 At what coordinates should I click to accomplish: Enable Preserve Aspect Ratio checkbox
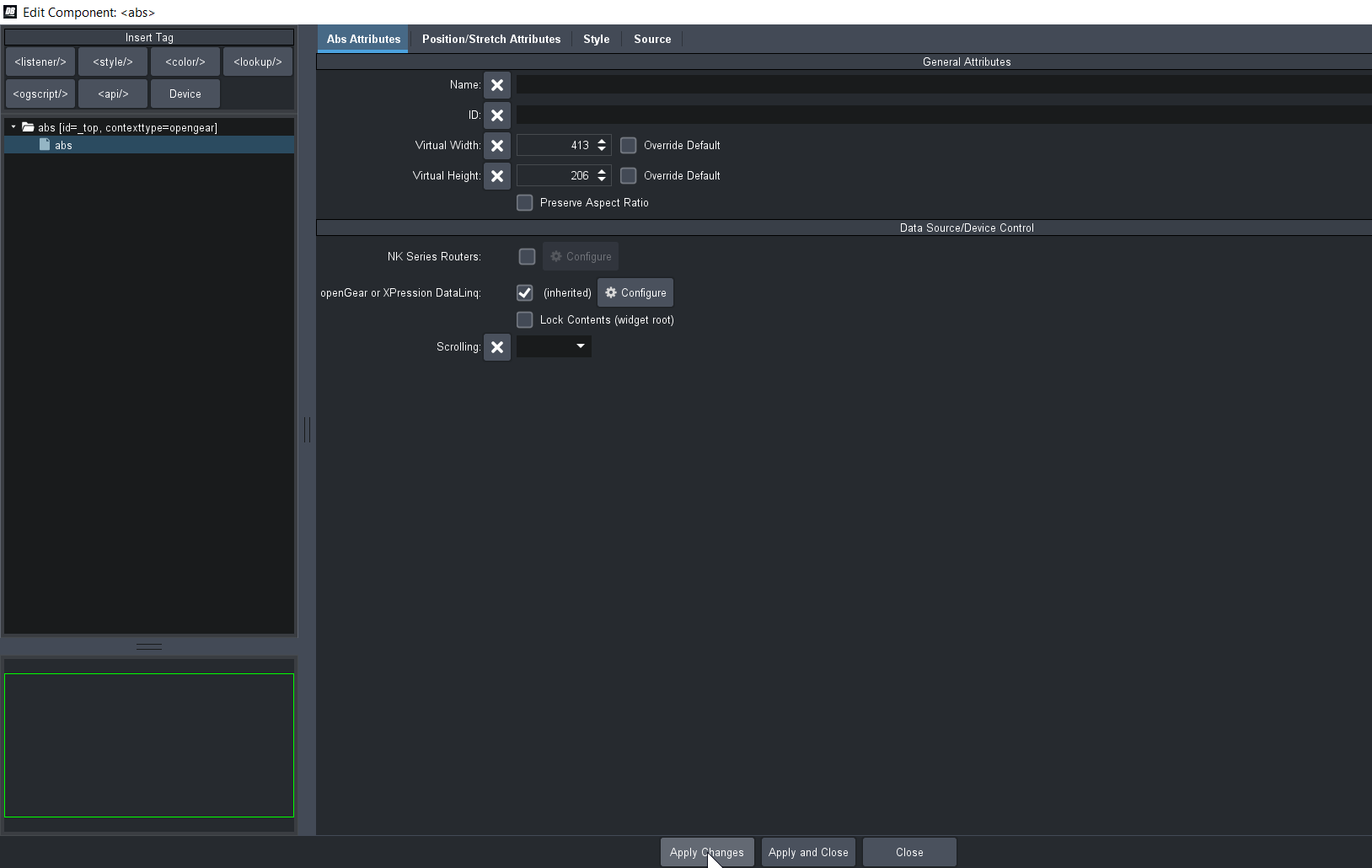click(524, 203)
